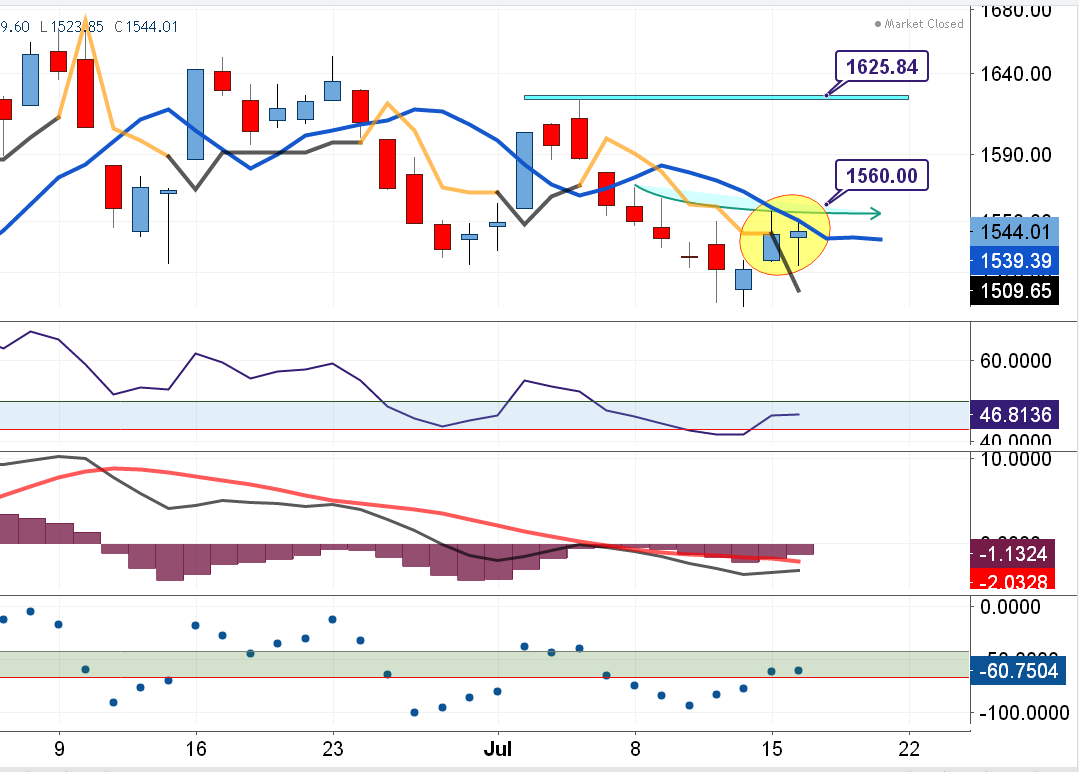Viewport: 1079px width, 772px height.
Task: Click the tall blue candle at Jul start
Action: [x=523, y=169]
